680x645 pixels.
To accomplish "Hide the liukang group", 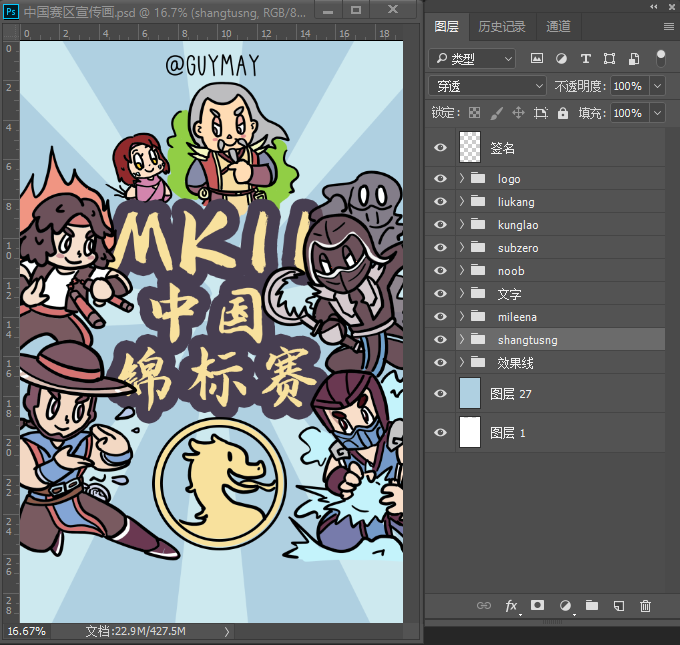I will pyautogui.click(x=440, y=201).
